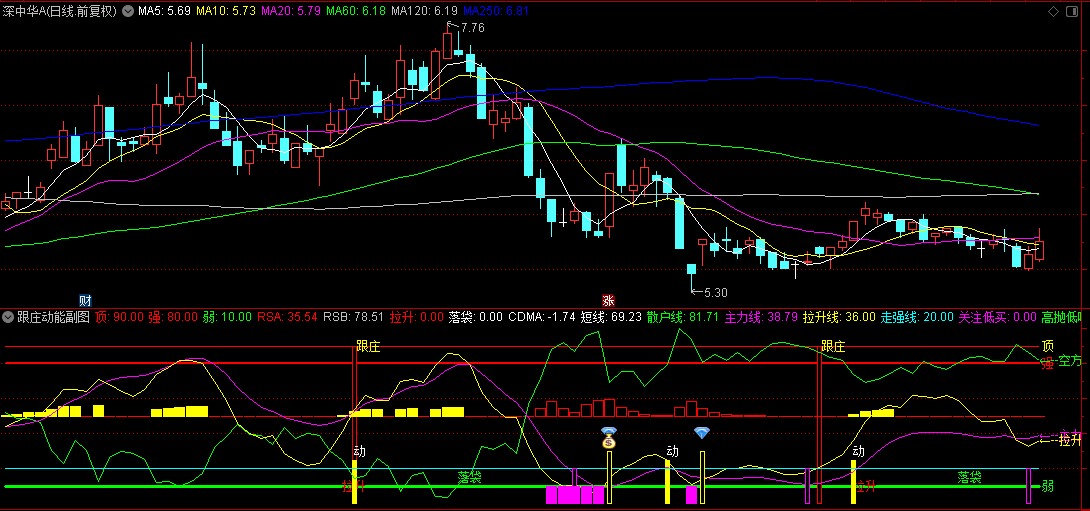Click the diamond icon at top right
The image size is (1090, 511).
[1053, 10]
